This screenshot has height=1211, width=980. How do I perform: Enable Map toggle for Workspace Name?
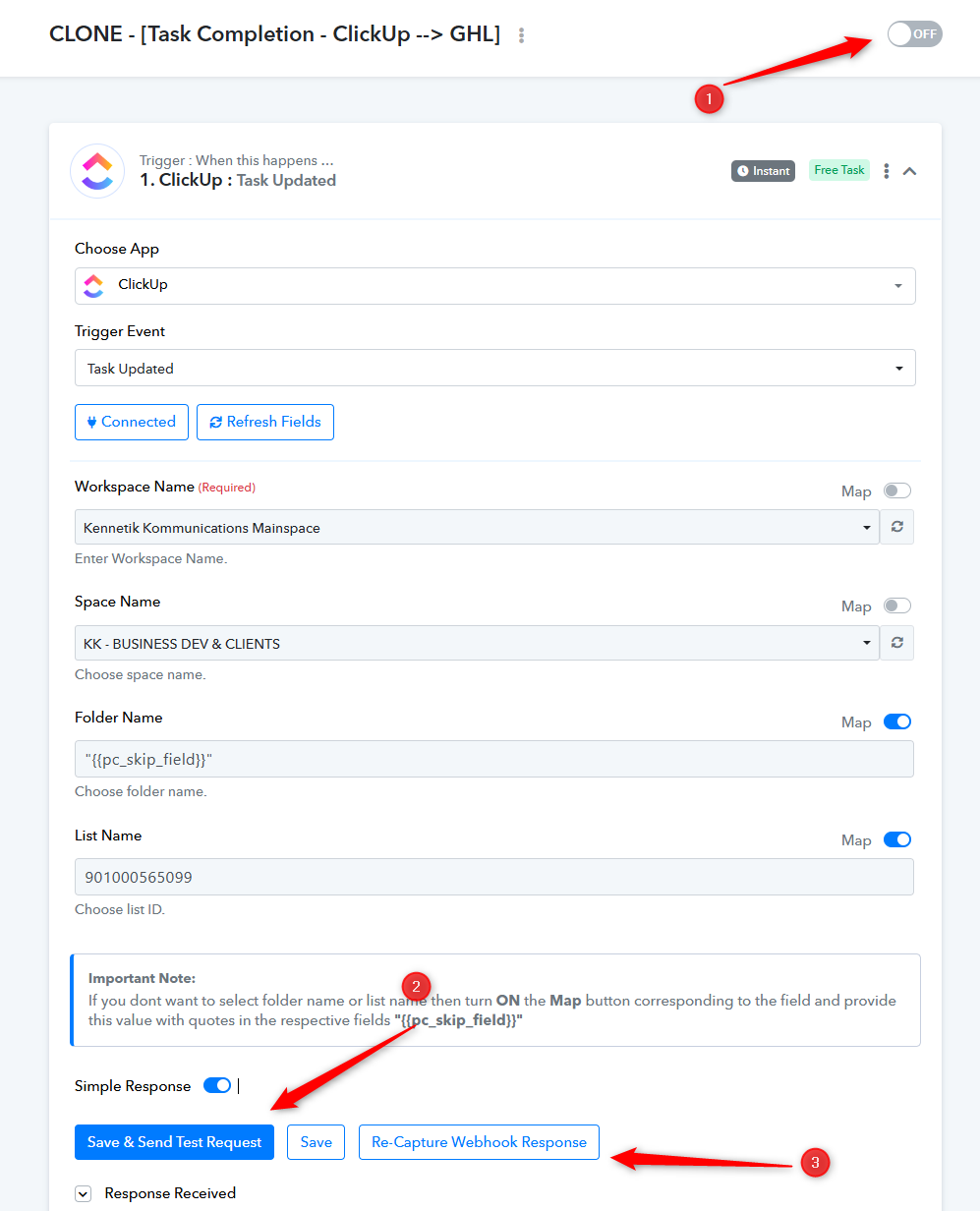click(x=896, y=490)
